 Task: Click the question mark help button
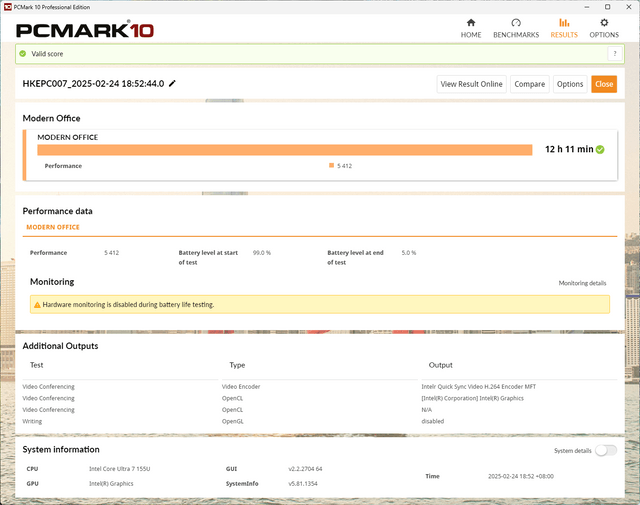pos(615,53)
